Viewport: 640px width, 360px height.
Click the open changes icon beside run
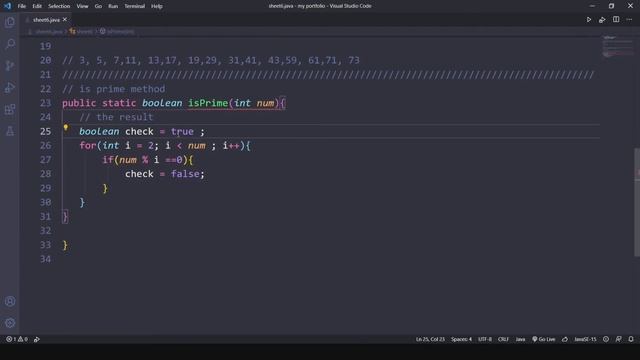[x=602, y=20]
